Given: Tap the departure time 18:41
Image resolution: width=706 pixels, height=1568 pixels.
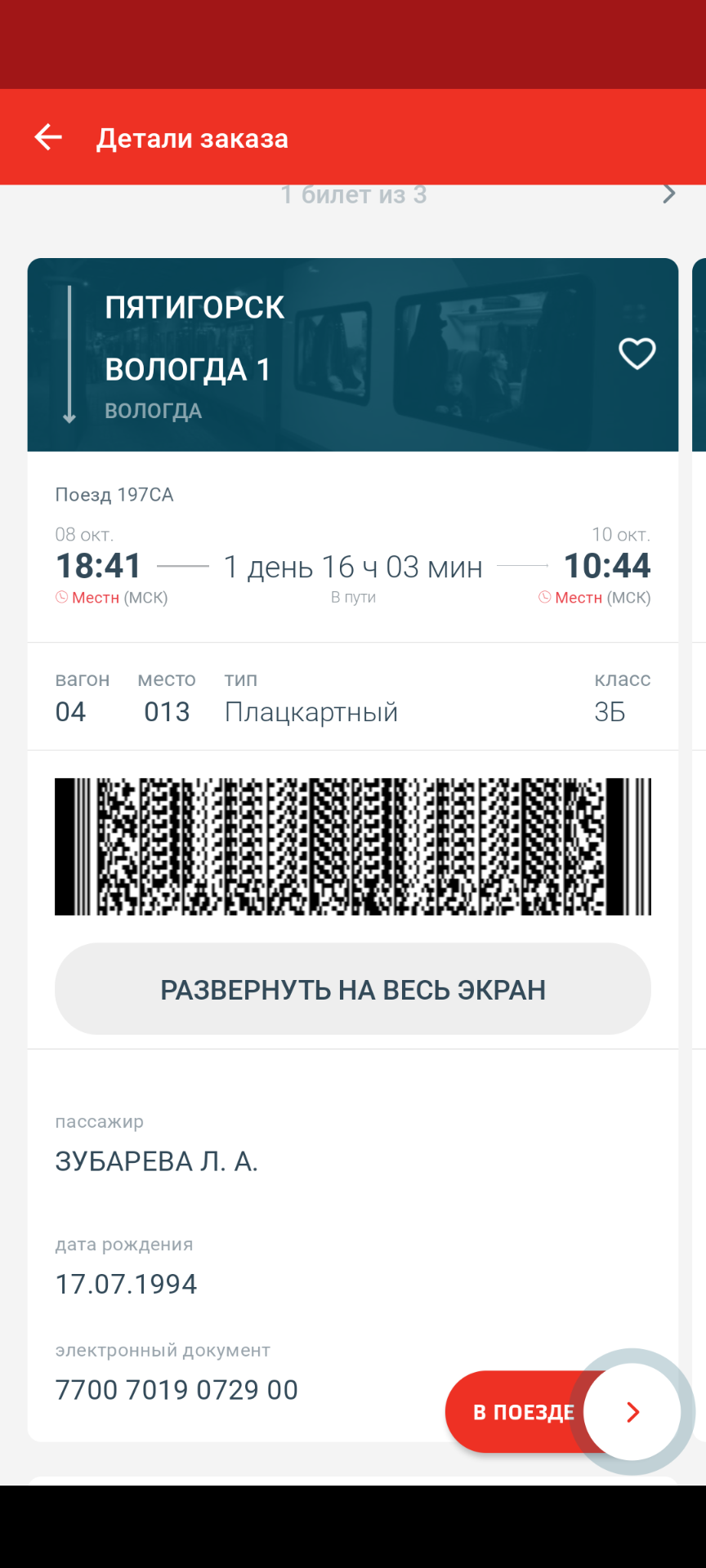Looking at the screenshot, I should [99, 566].
